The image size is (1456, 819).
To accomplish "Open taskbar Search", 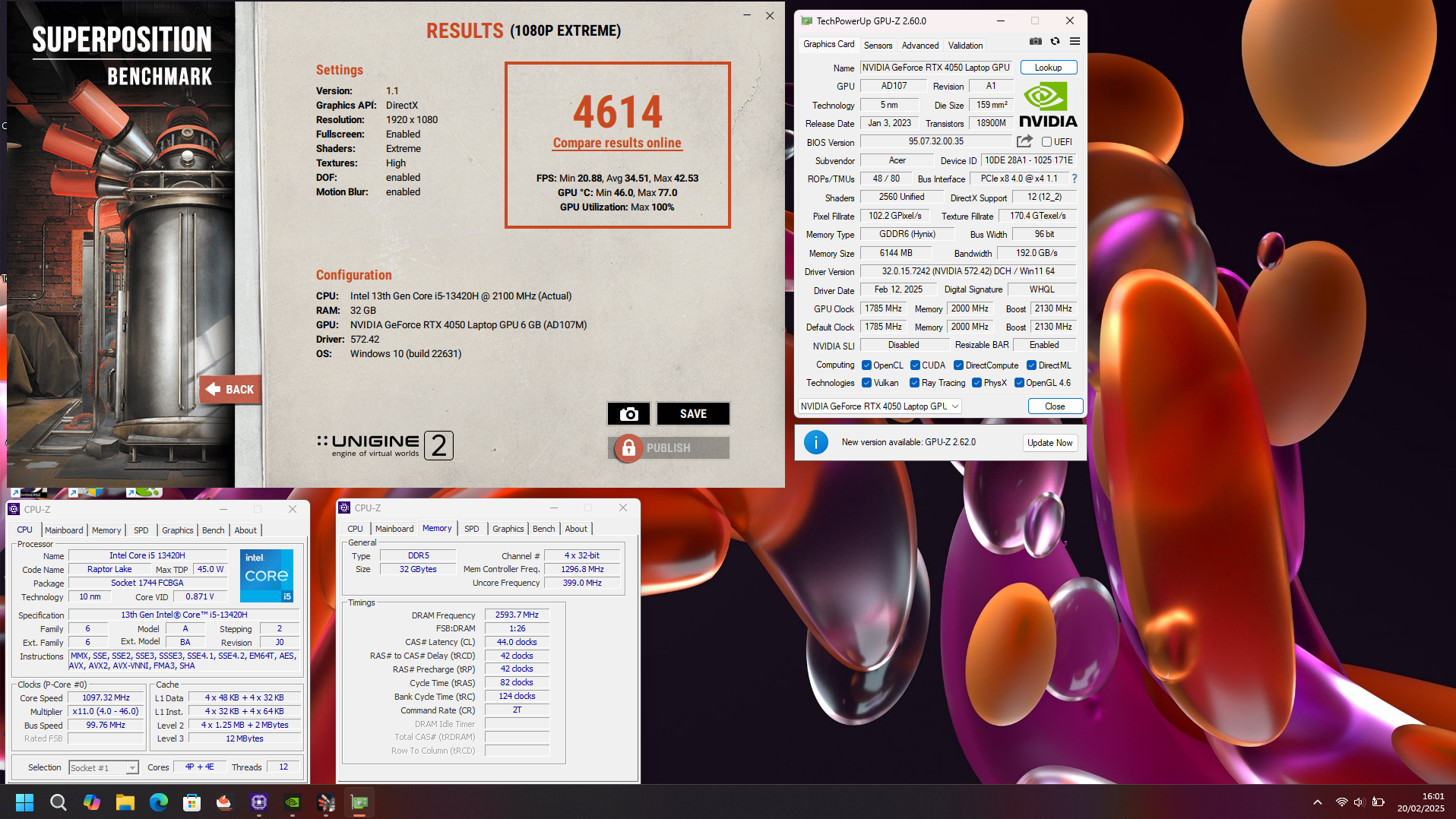I will tap(58, 802).
